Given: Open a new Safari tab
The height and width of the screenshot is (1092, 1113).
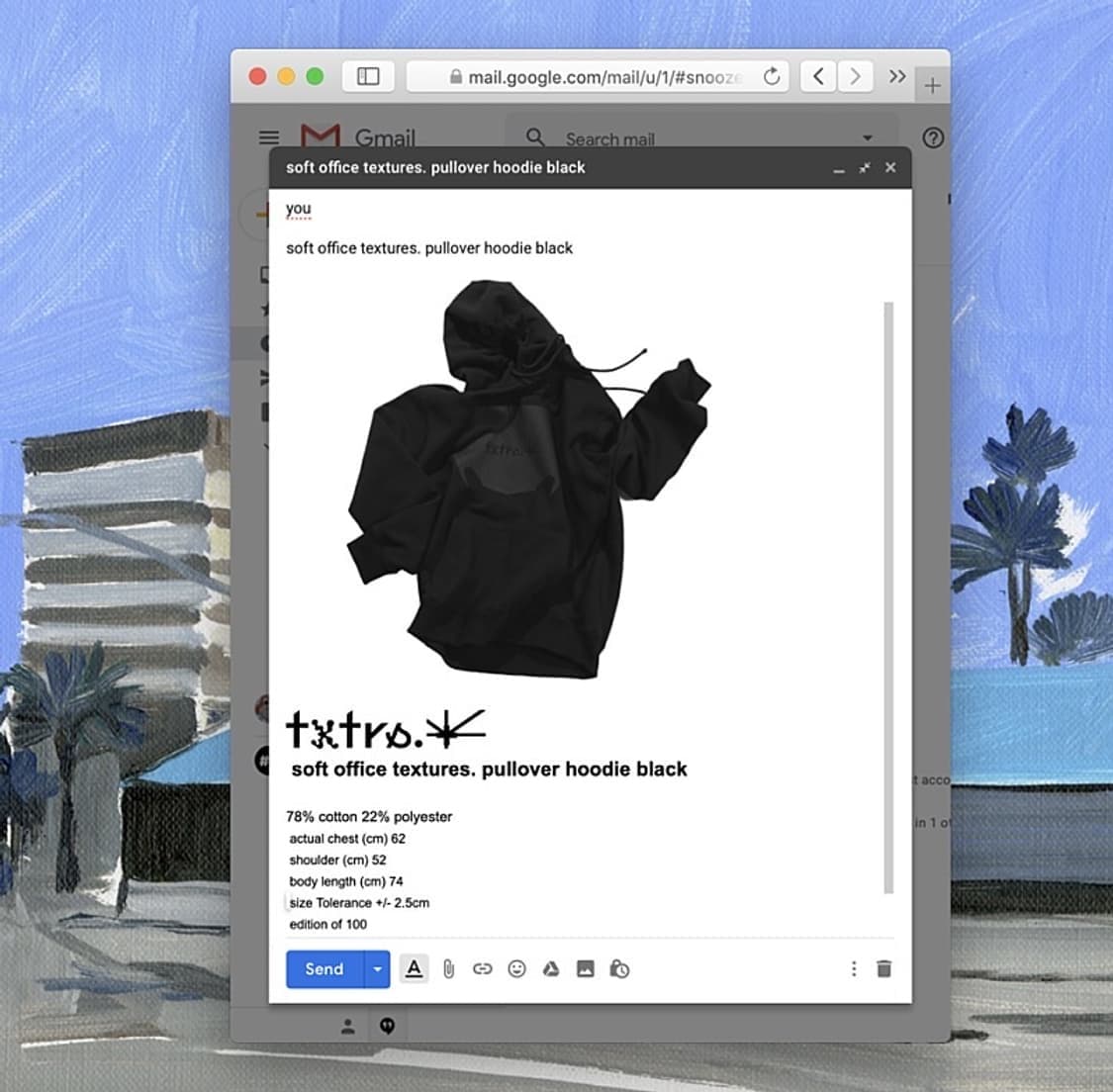Looking at the screenshot, I should point(932,86).
